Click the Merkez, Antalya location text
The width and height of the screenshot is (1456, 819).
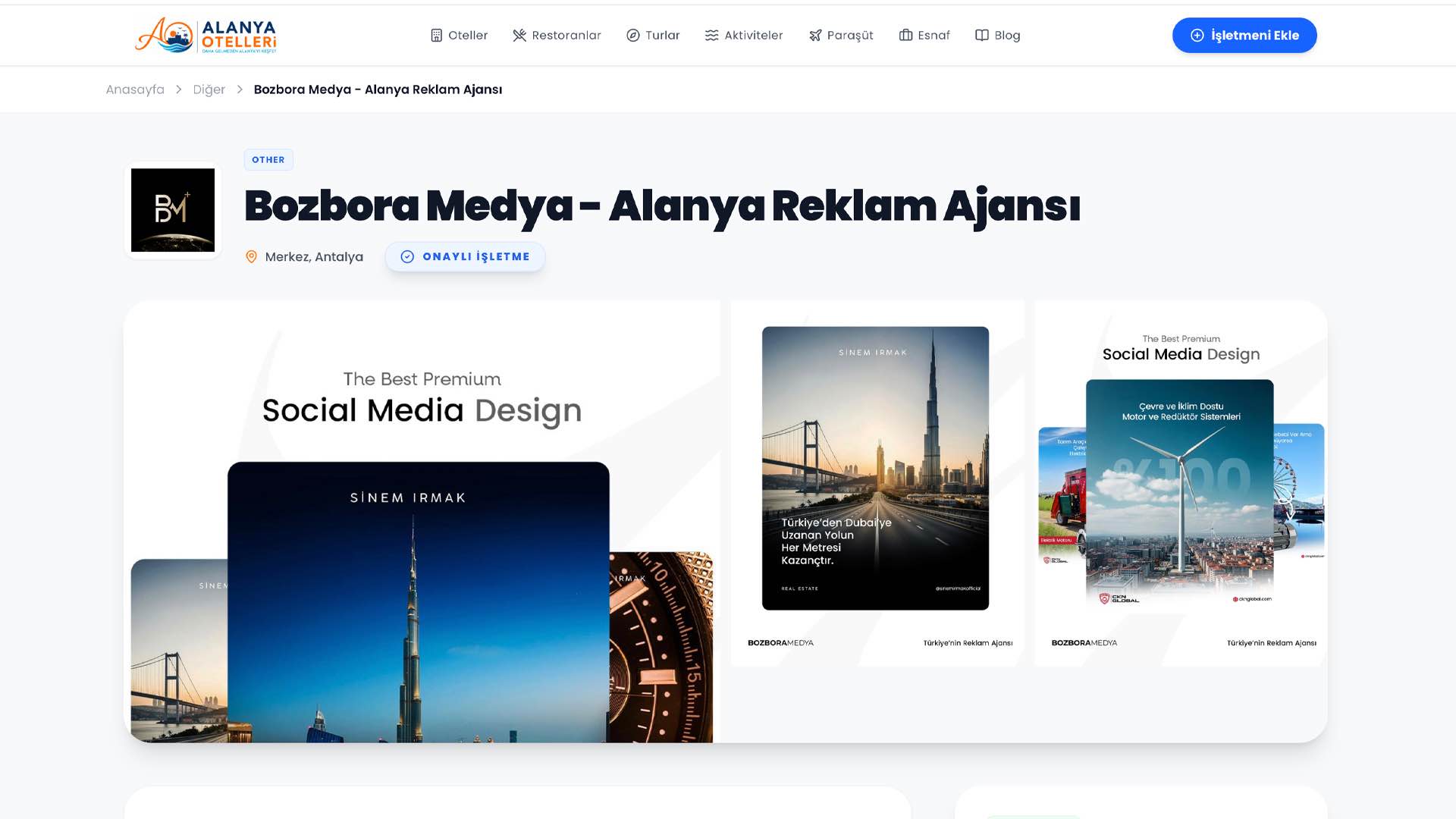click(x=314, y=257)
